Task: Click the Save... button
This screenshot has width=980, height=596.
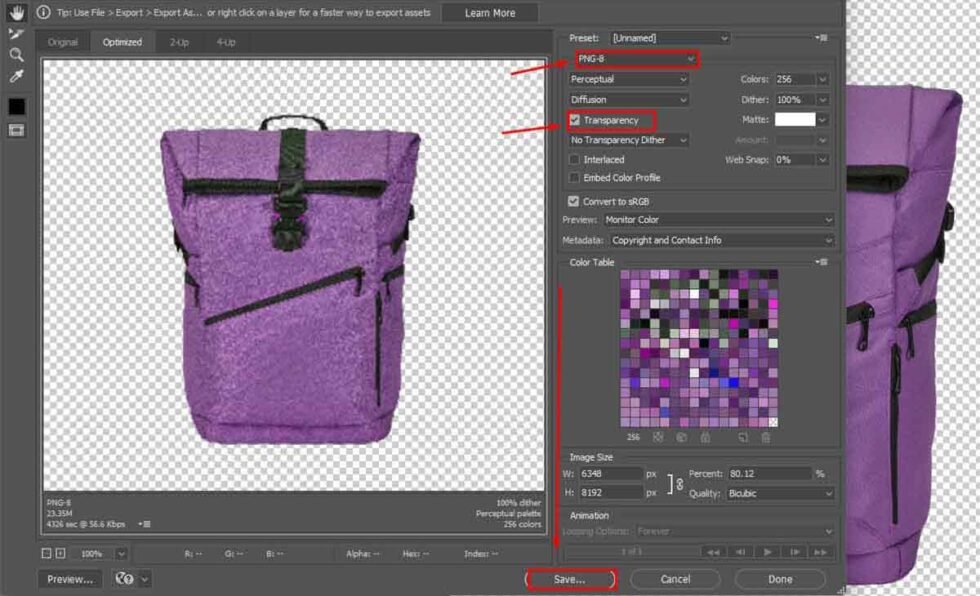Action: (570, 580)
